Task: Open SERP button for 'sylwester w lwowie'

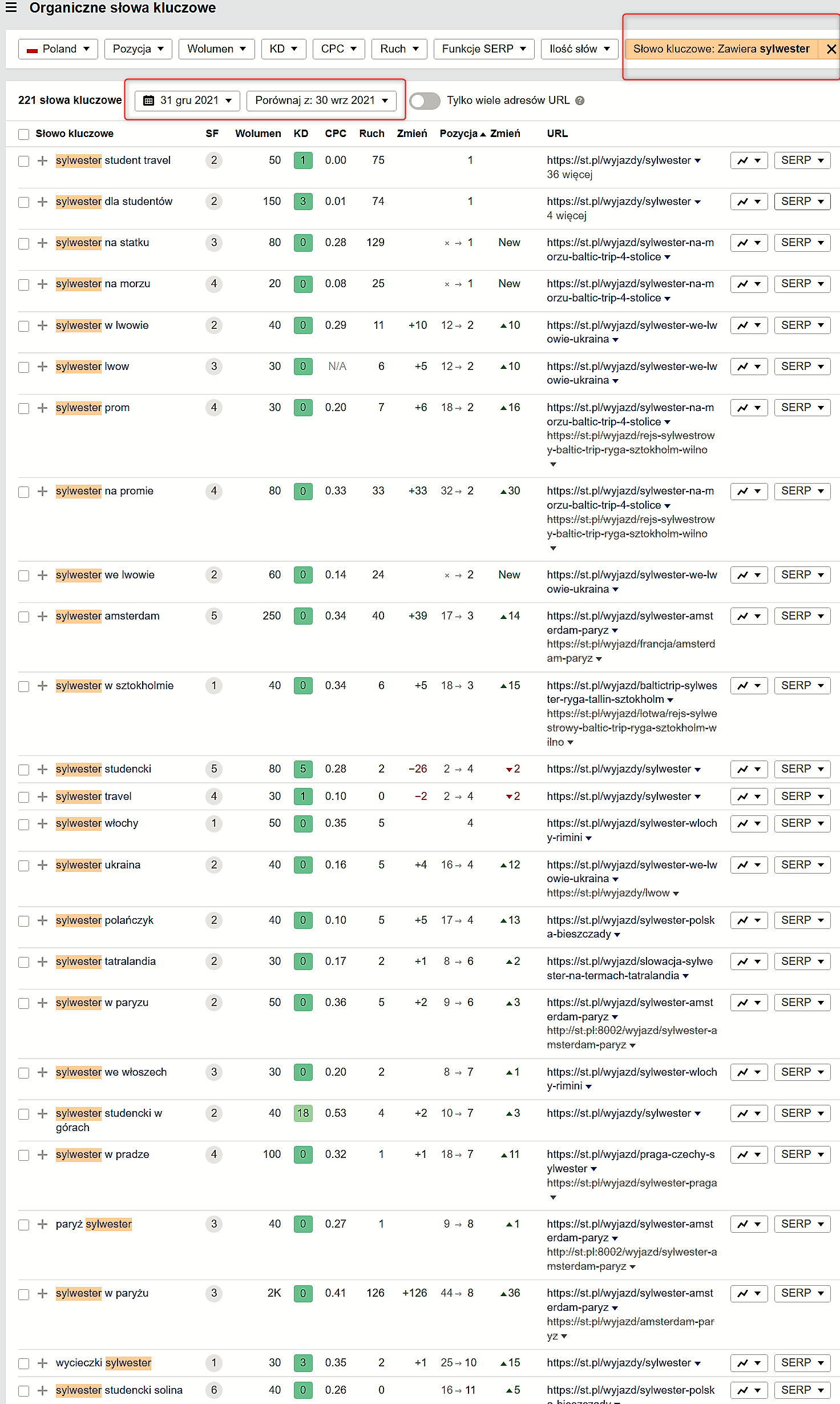Action: click(x=802, y=325)
